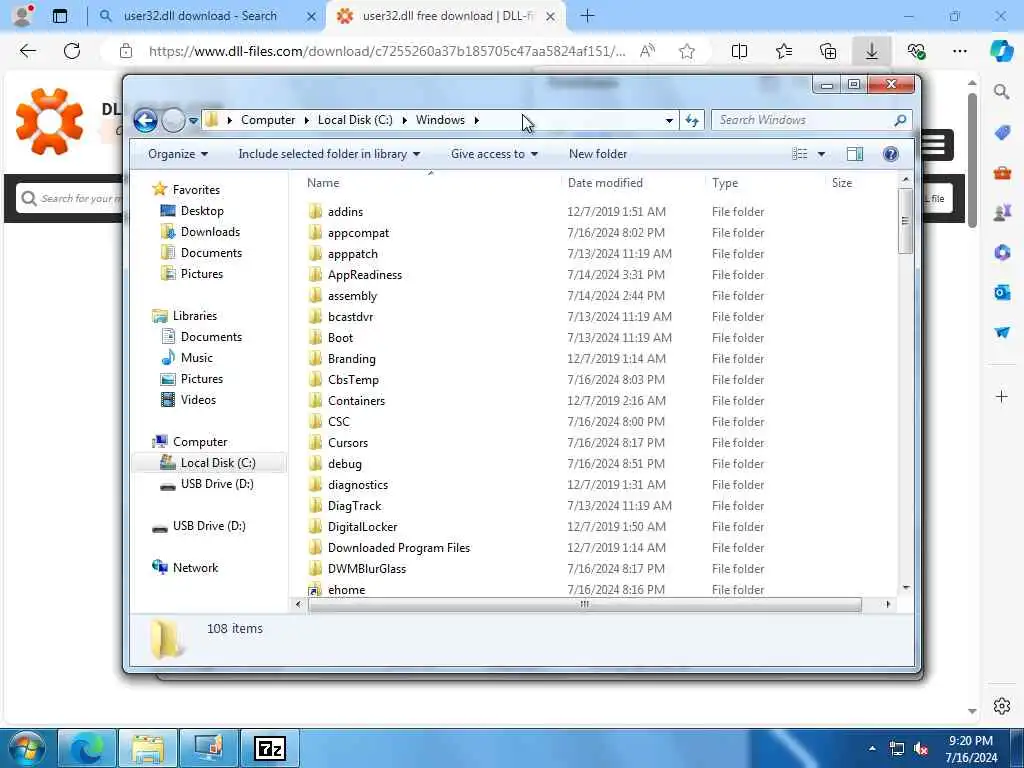Select the Cursors folder icon
This screenshot has width=1024, height=768.
click(315, 442)
